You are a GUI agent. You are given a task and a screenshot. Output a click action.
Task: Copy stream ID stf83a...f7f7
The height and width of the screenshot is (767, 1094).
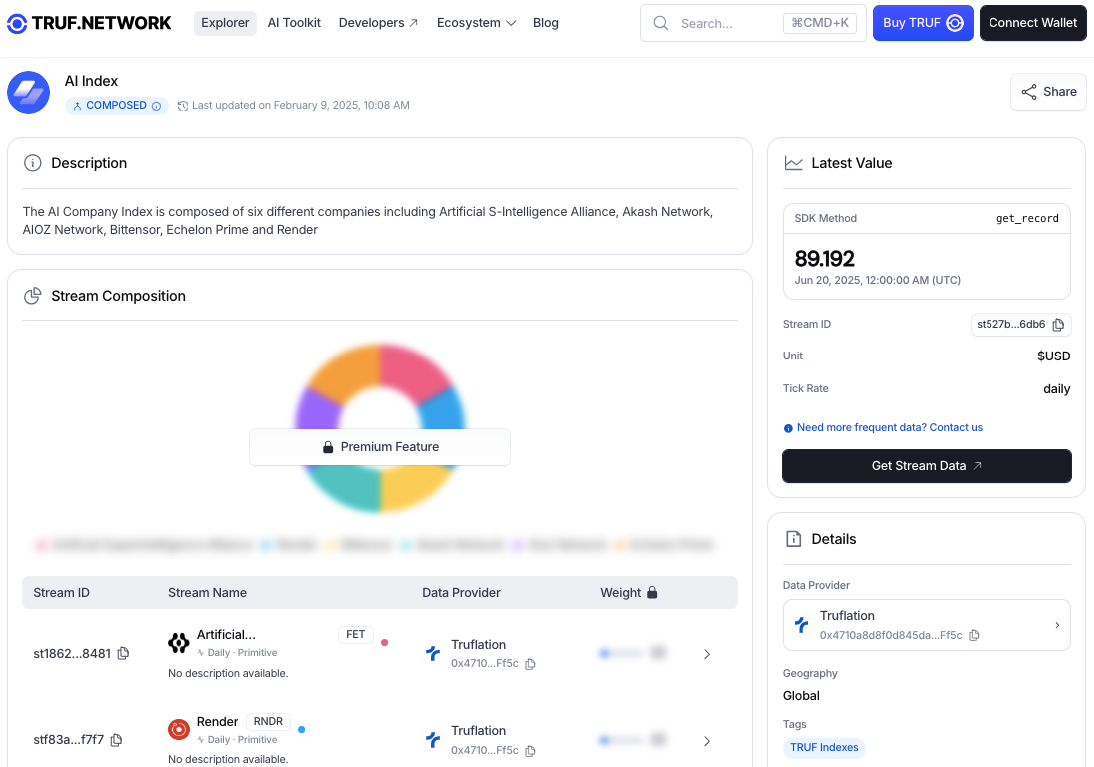[x=117, y=740]
